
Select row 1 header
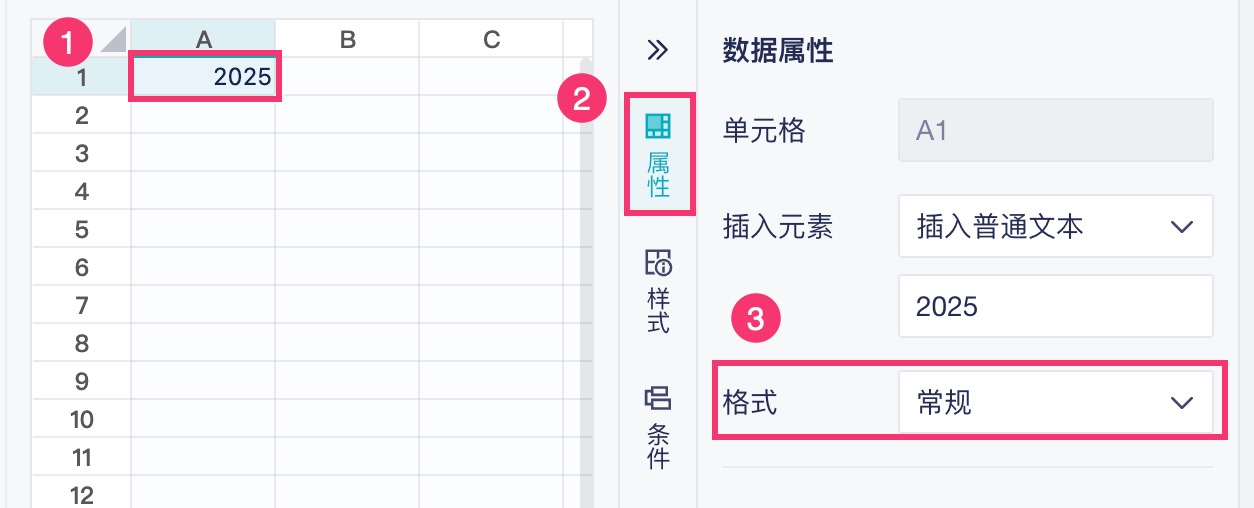coord(82,77)
